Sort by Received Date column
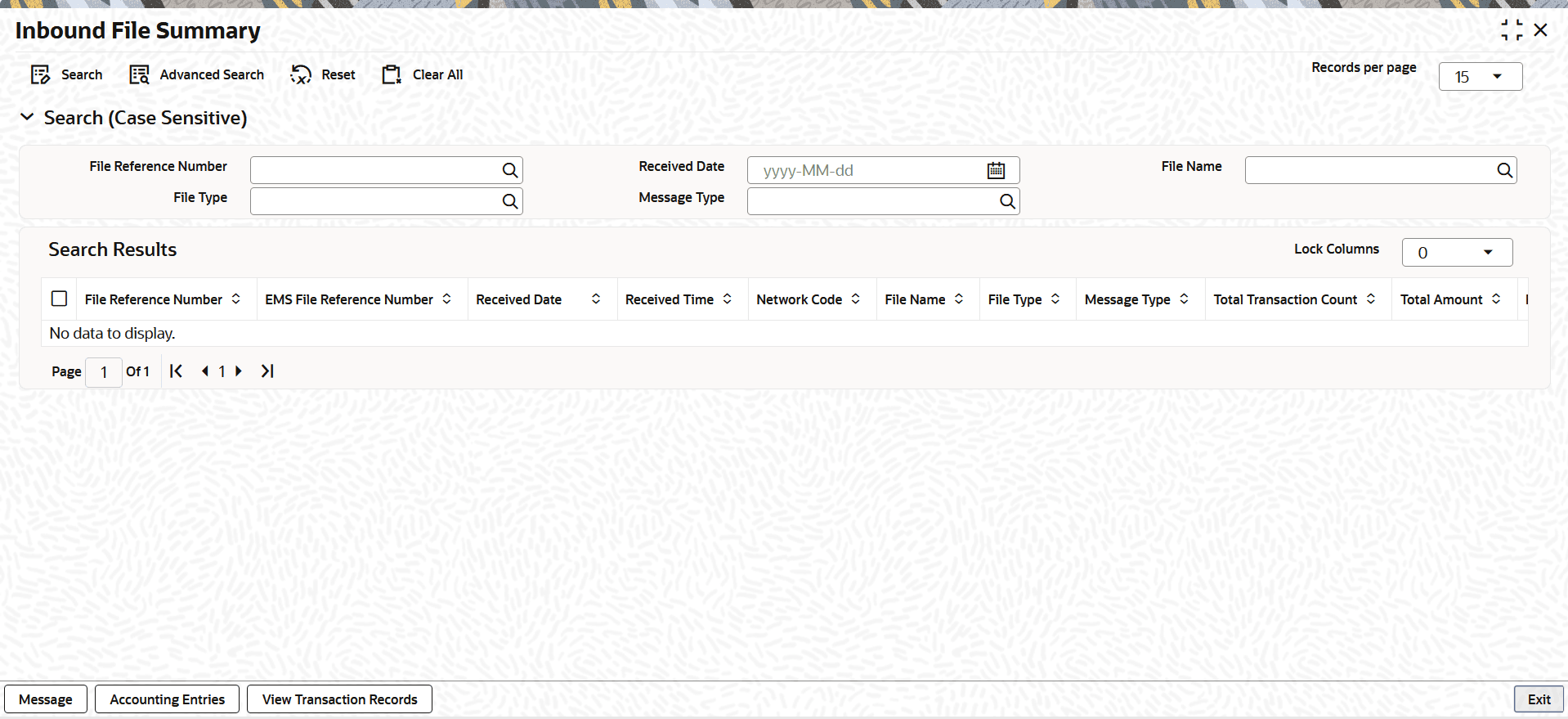The image size is (1568, 719). coord(596,299)
